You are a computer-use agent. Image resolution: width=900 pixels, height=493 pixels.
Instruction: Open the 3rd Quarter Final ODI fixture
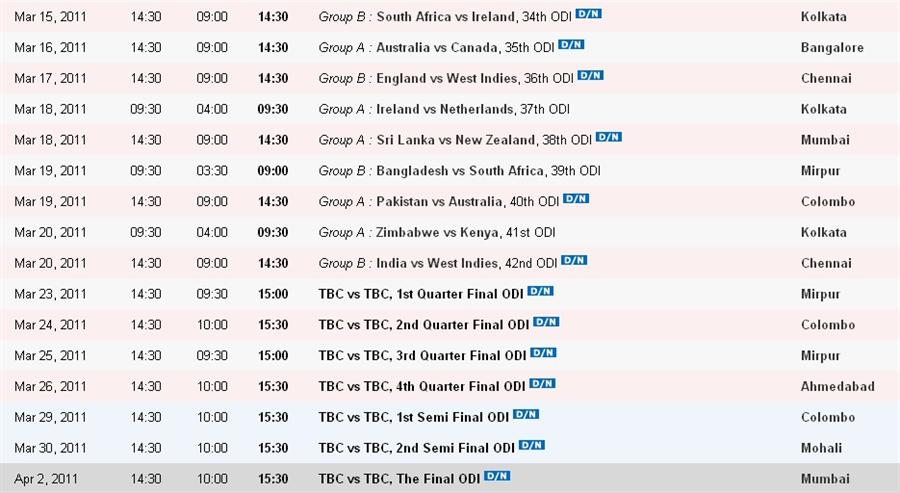[422, 356]
